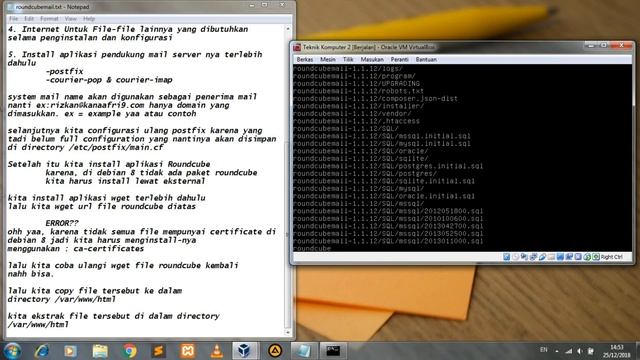Click the EN language indicator on taskbar

pyautogui.click(x=544, y=350)
